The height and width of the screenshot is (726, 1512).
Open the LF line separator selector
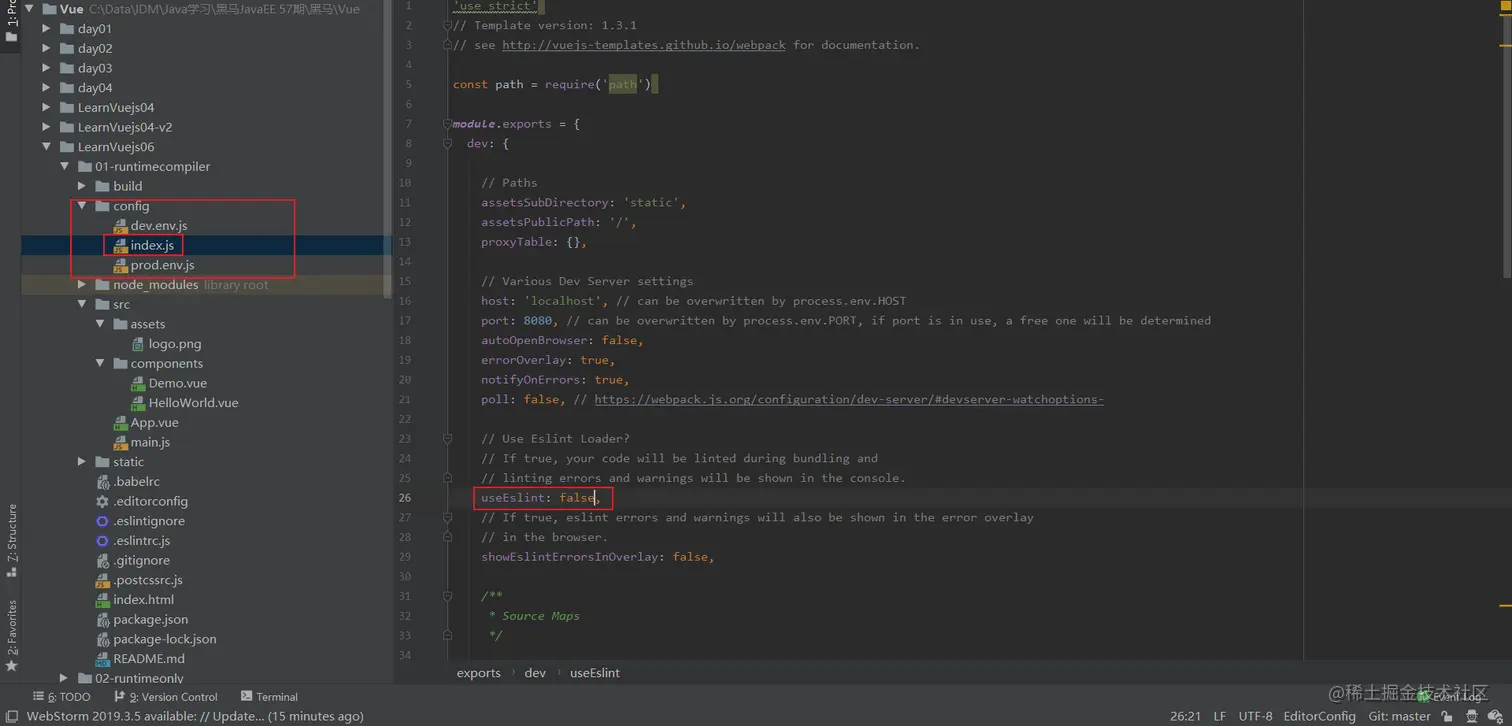click(x=1219, y=716)
